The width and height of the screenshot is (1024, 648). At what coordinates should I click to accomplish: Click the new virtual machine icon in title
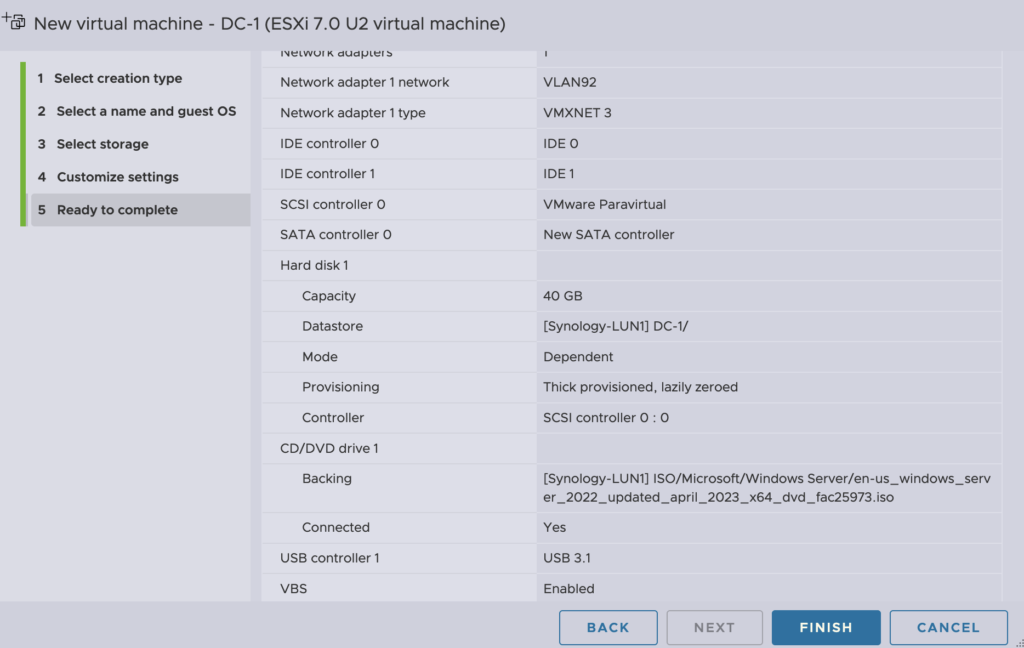14,21
